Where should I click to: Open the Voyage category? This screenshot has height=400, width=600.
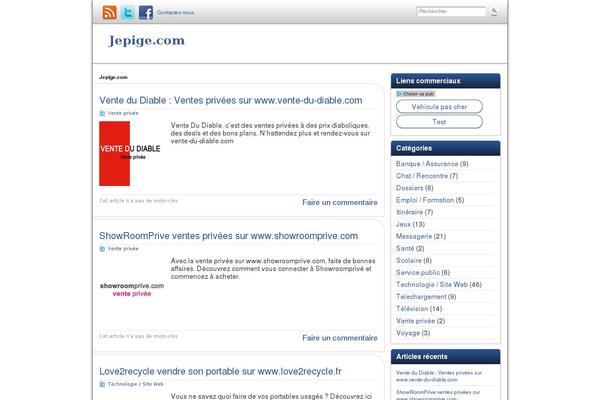[408, 333]
